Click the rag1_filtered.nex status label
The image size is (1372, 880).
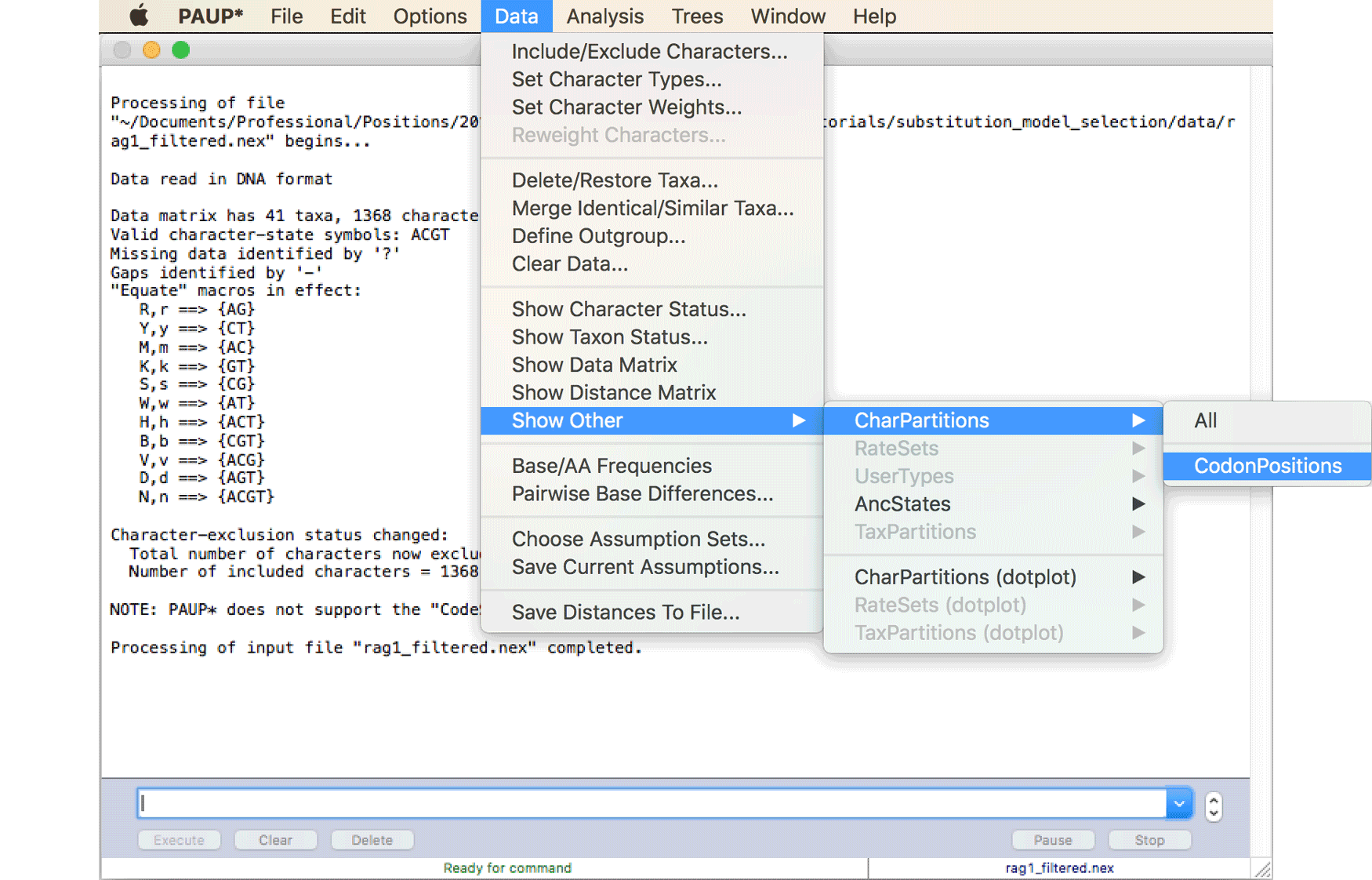tap(1059, 867)
